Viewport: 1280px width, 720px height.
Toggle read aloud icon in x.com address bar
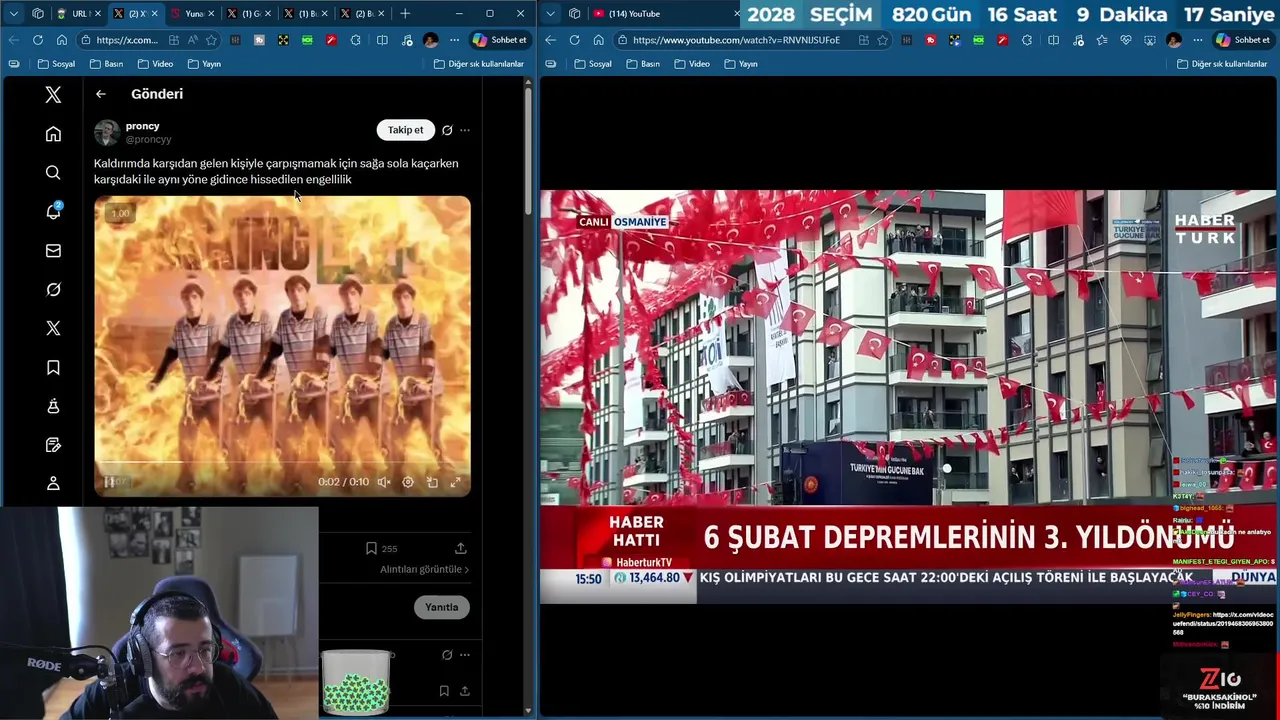tap(192, 40)
